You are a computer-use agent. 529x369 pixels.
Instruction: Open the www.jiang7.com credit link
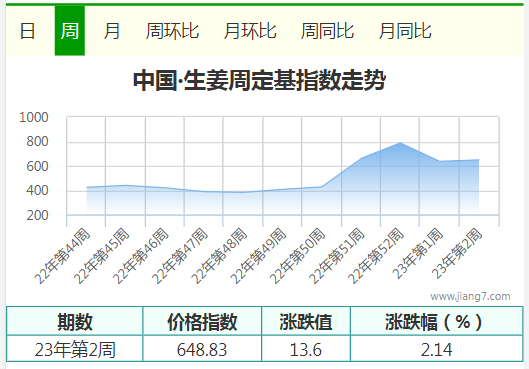[470, 296]
